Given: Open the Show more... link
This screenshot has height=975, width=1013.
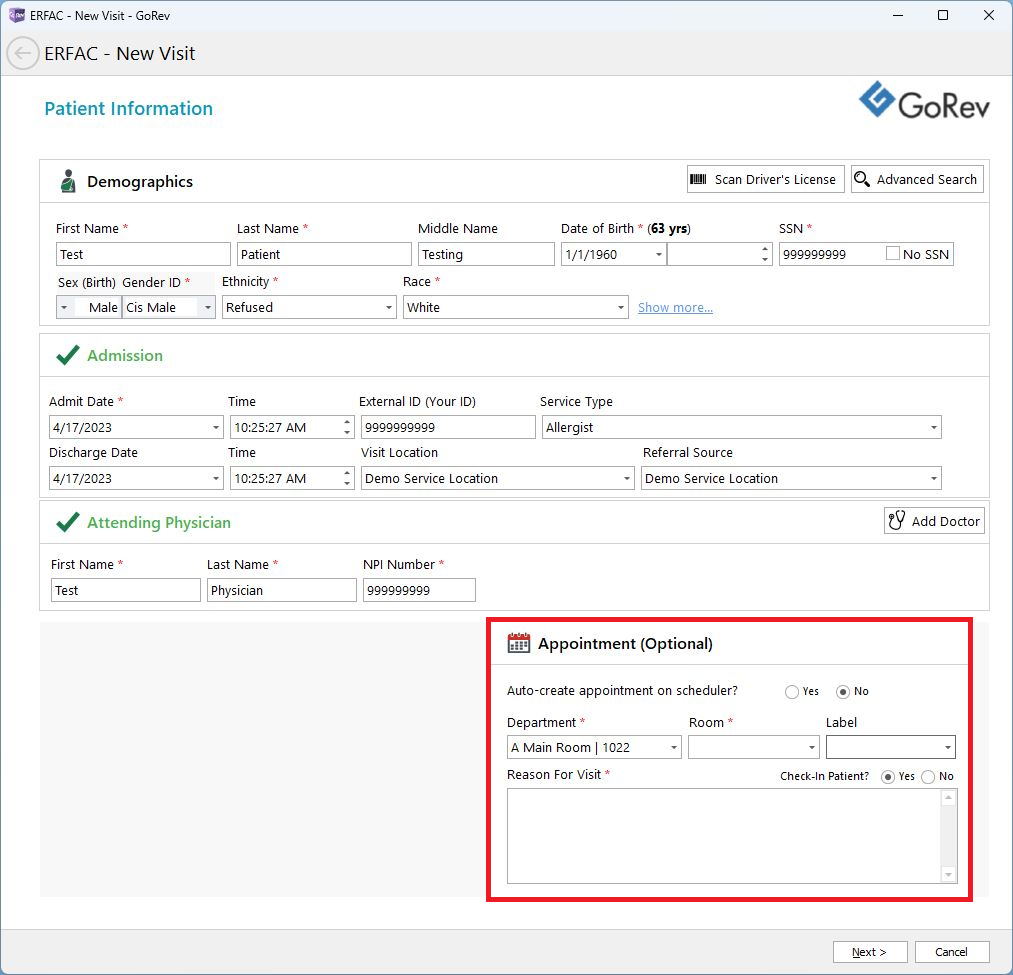Looking at the screenshot, I should (675, 308).
